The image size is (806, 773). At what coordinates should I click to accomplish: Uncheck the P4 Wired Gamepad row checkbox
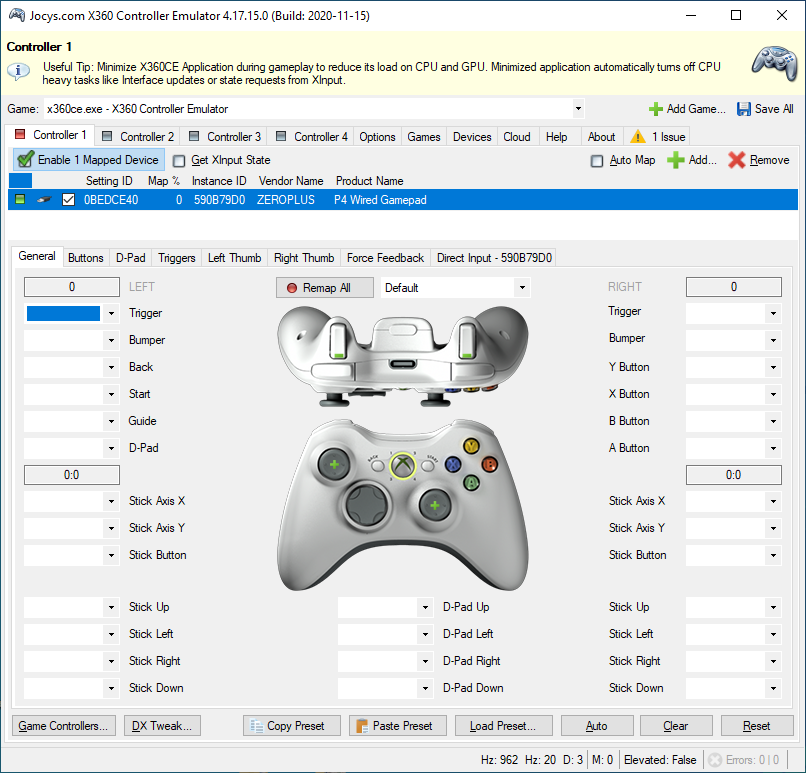point(68,200)
